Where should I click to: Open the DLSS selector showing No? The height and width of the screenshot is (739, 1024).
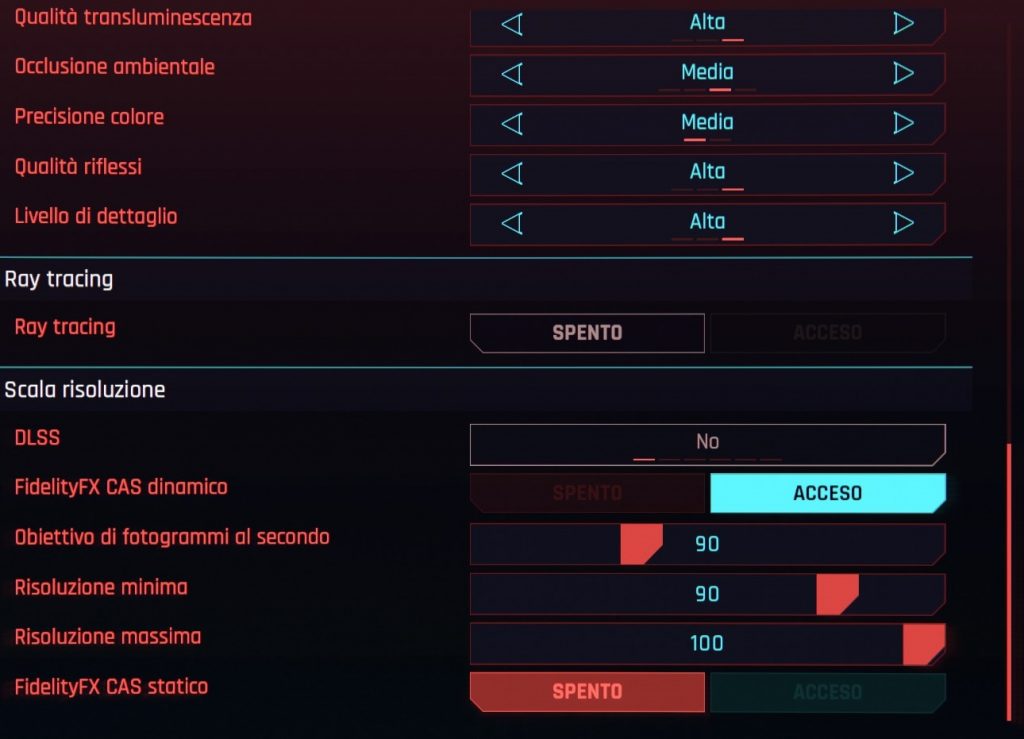707,445
